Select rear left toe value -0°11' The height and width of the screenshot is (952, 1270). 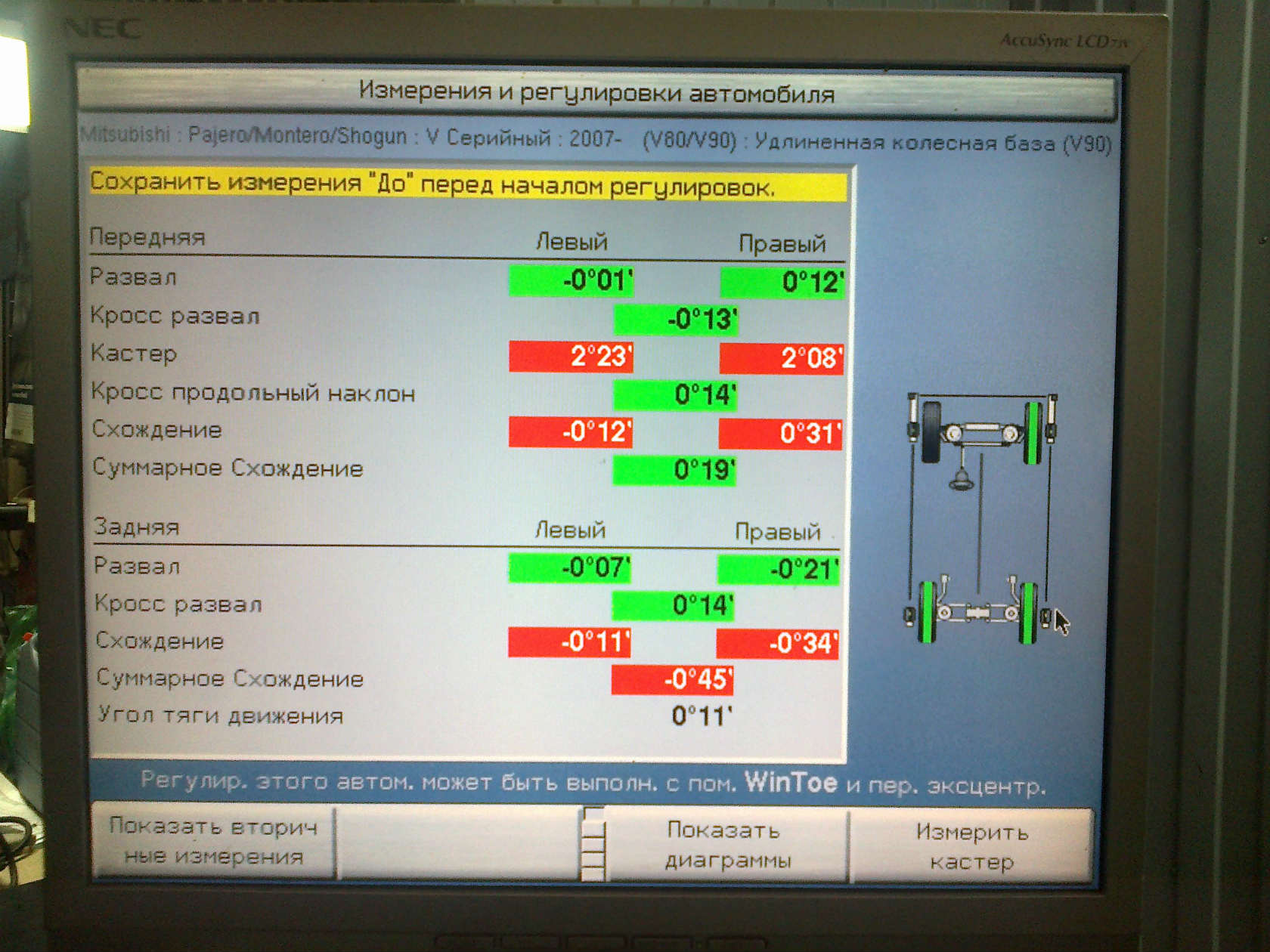(569, 642)
